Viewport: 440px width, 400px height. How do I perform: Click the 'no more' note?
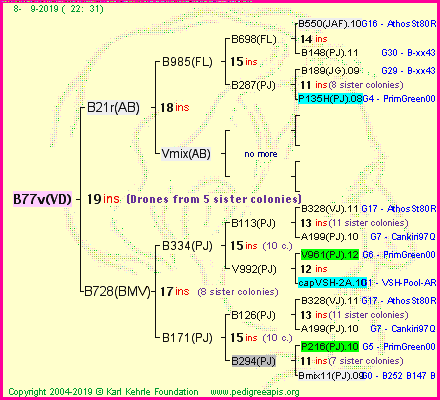click(x=261, y=154)
